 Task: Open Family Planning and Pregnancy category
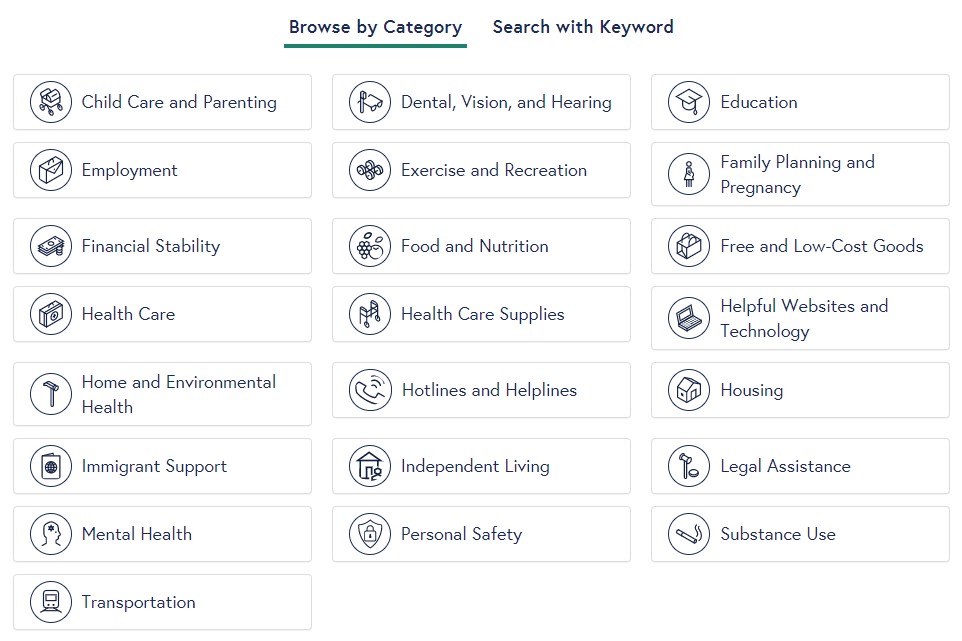[x=801, y=174]
